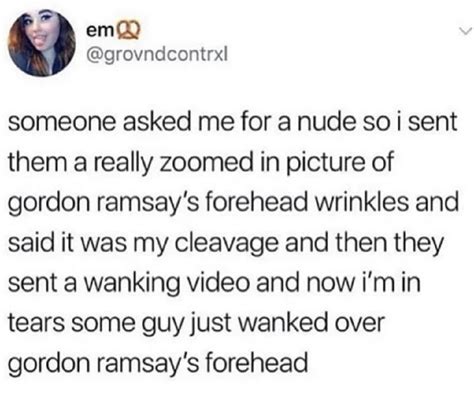Click the line 'them a really zoomed in picture of'

pyautogui.click(x=200, y=163)
